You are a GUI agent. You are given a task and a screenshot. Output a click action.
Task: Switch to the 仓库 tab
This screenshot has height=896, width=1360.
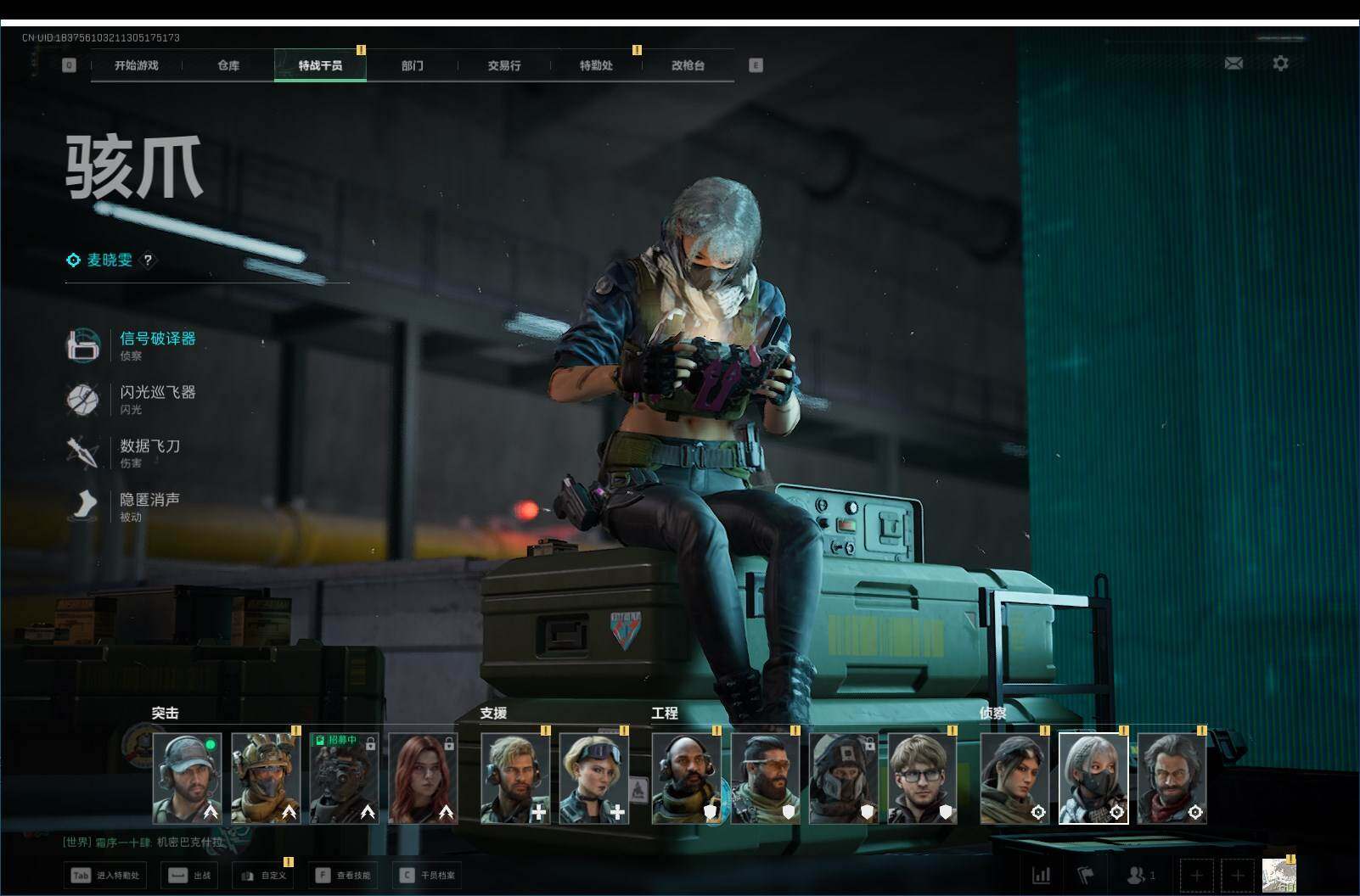[228, 65]
